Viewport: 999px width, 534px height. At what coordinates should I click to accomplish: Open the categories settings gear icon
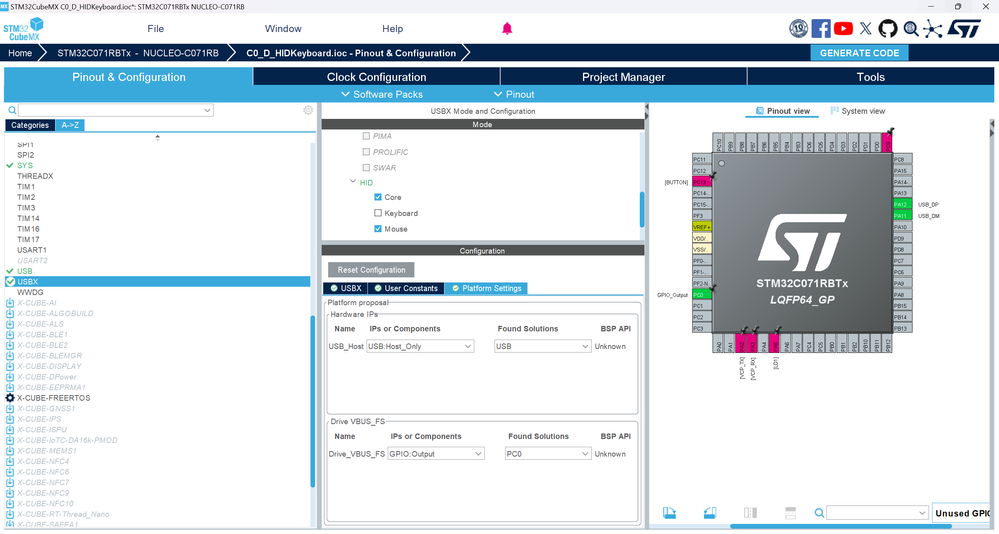coord(308,110)
